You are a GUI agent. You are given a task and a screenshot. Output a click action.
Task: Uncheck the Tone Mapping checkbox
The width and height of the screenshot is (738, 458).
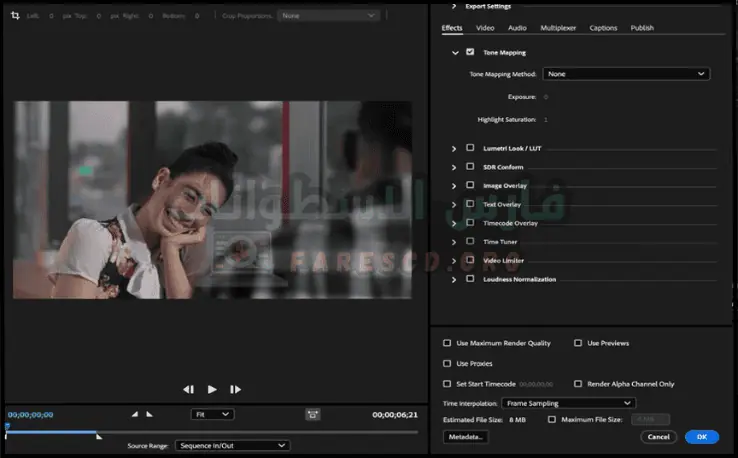click(470, 52)
